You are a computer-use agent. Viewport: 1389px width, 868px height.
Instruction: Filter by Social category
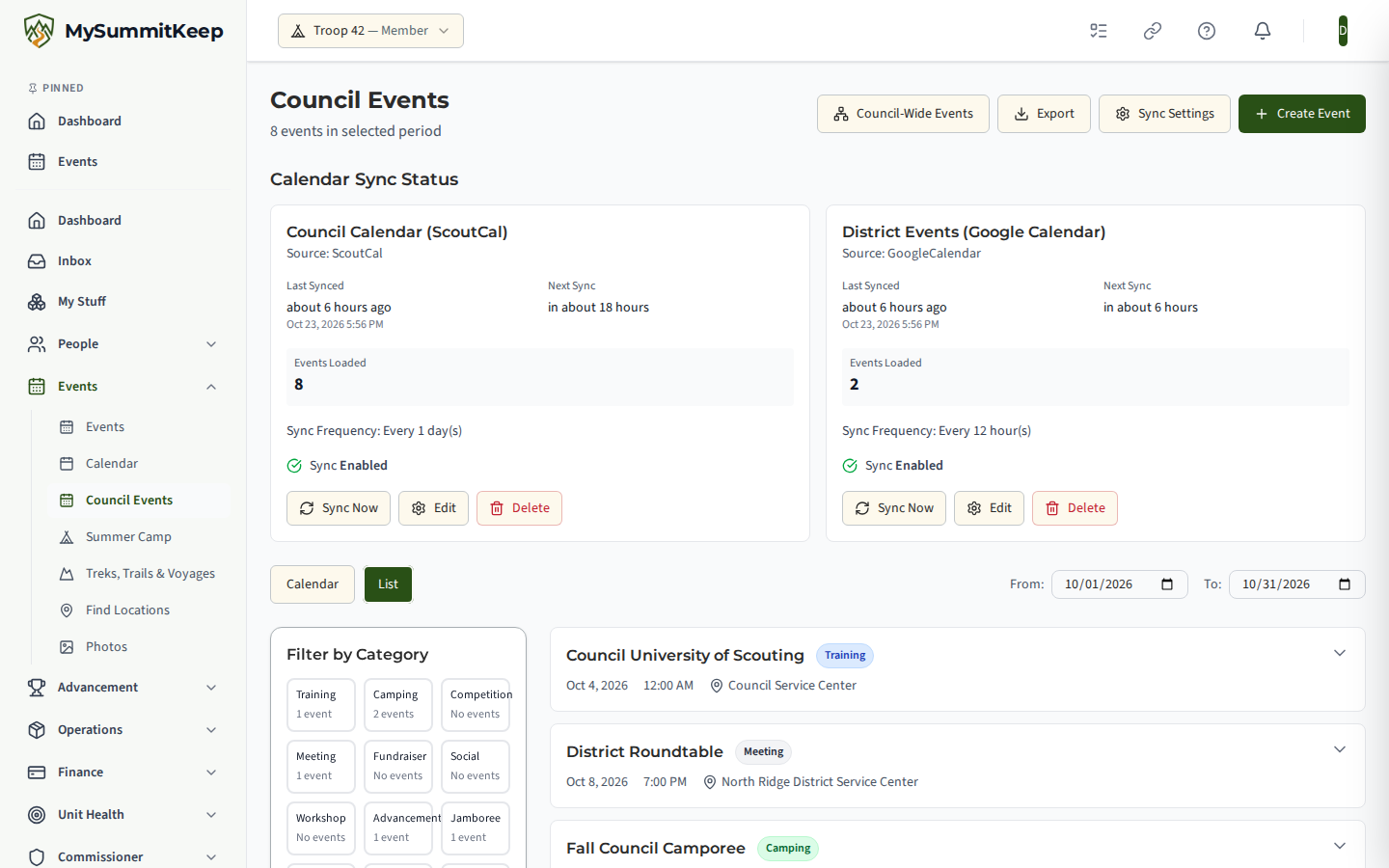tap(476, 767)
